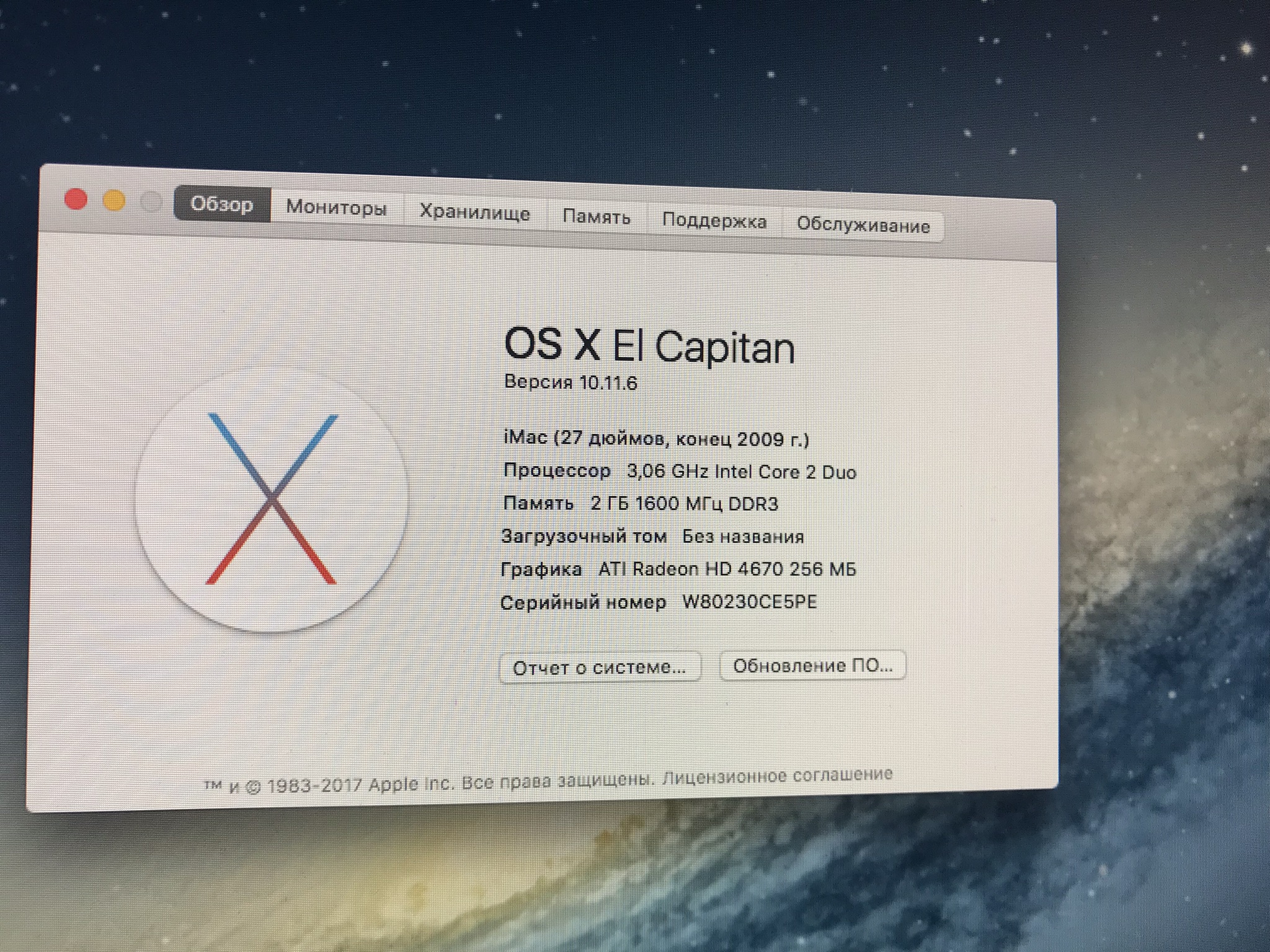The width and height of the screenshot is (1270, 952).
Task: Select the serial number W80230CE5PE
Action: (750, 602)
